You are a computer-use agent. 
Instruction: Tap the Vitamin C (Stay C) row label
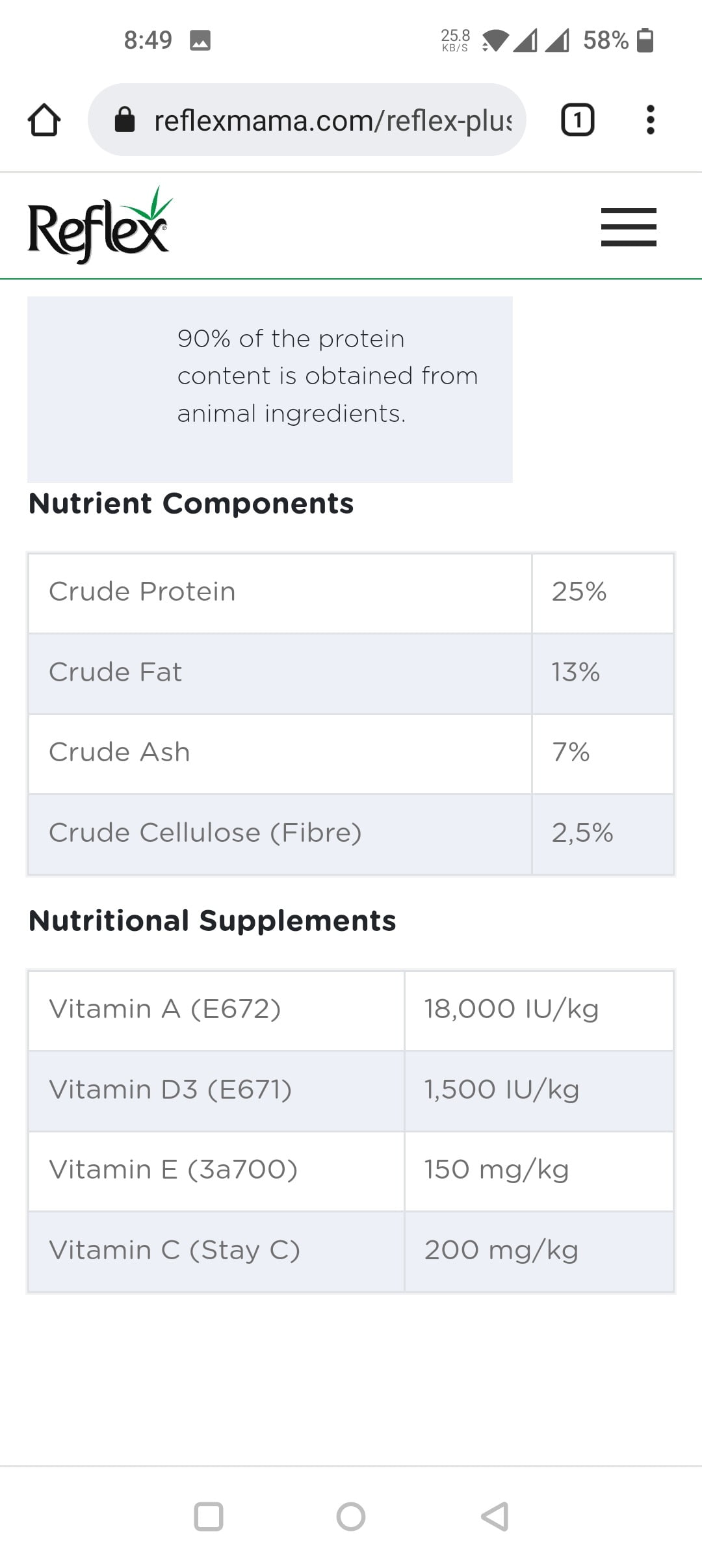click(x=174, y=1250)
